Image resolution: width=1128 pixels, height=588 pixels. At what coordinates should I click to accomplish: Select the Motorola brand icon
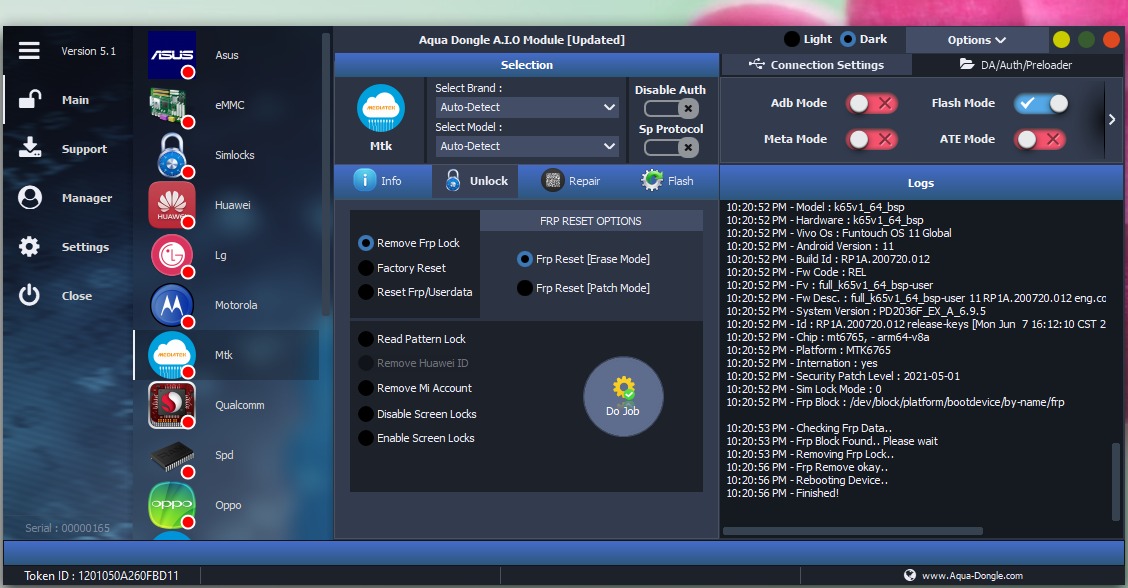point(172,305)
